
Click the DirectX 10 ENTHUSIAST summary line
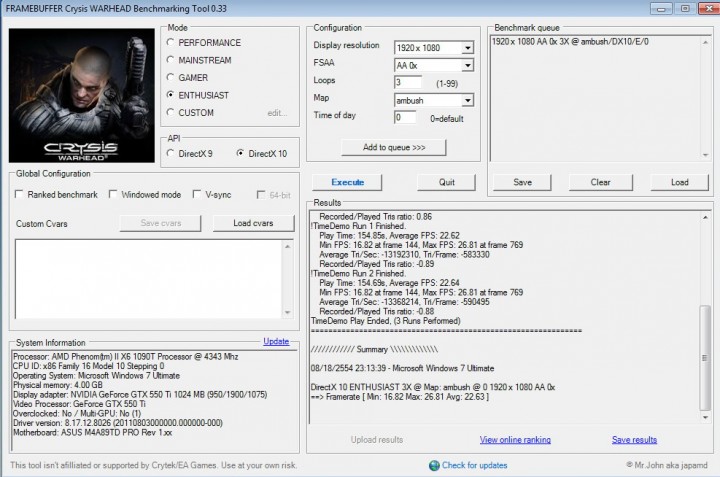433,387
